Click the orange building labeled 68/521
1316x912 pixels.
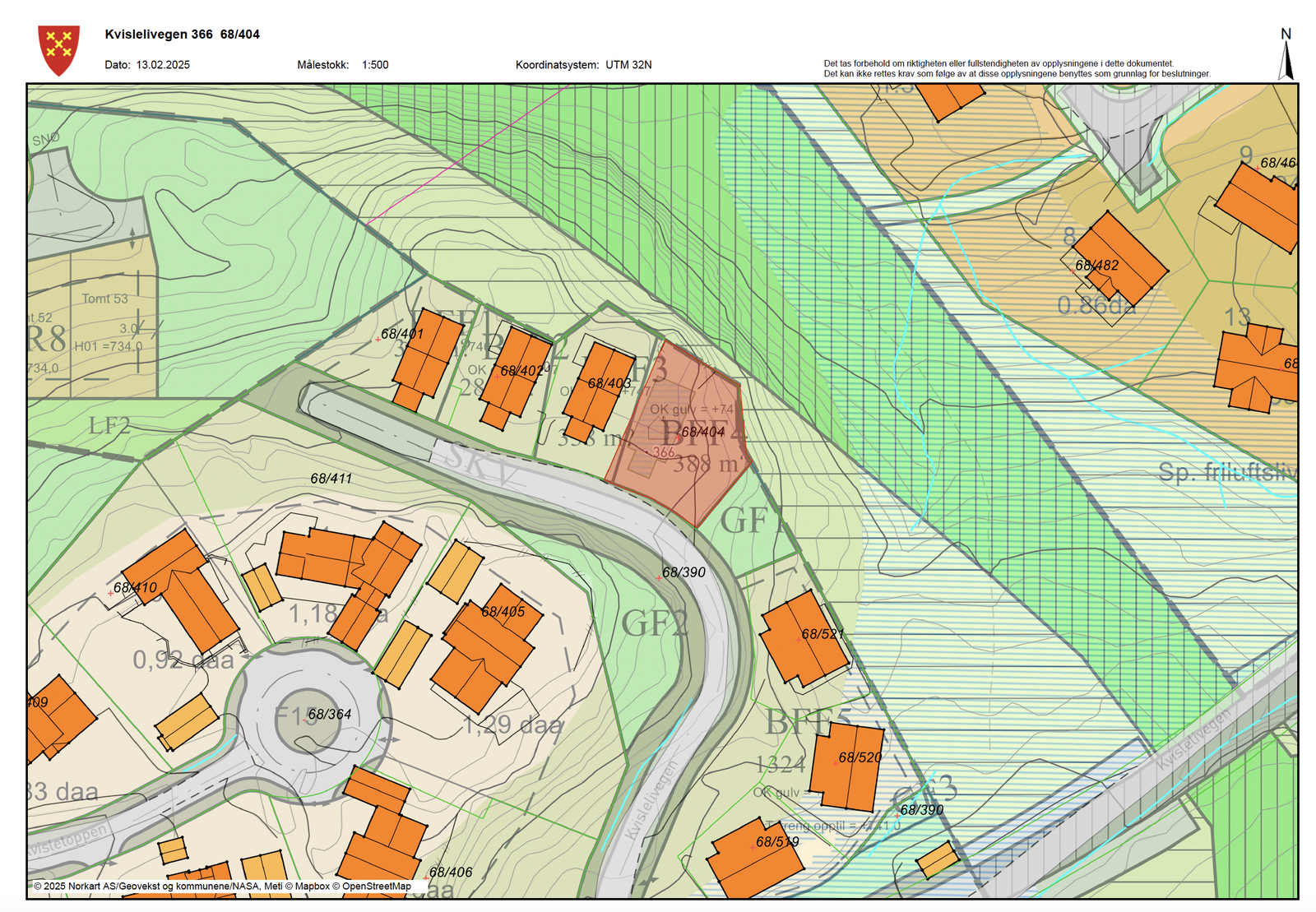pyautogui.click(x=804, y=640)
